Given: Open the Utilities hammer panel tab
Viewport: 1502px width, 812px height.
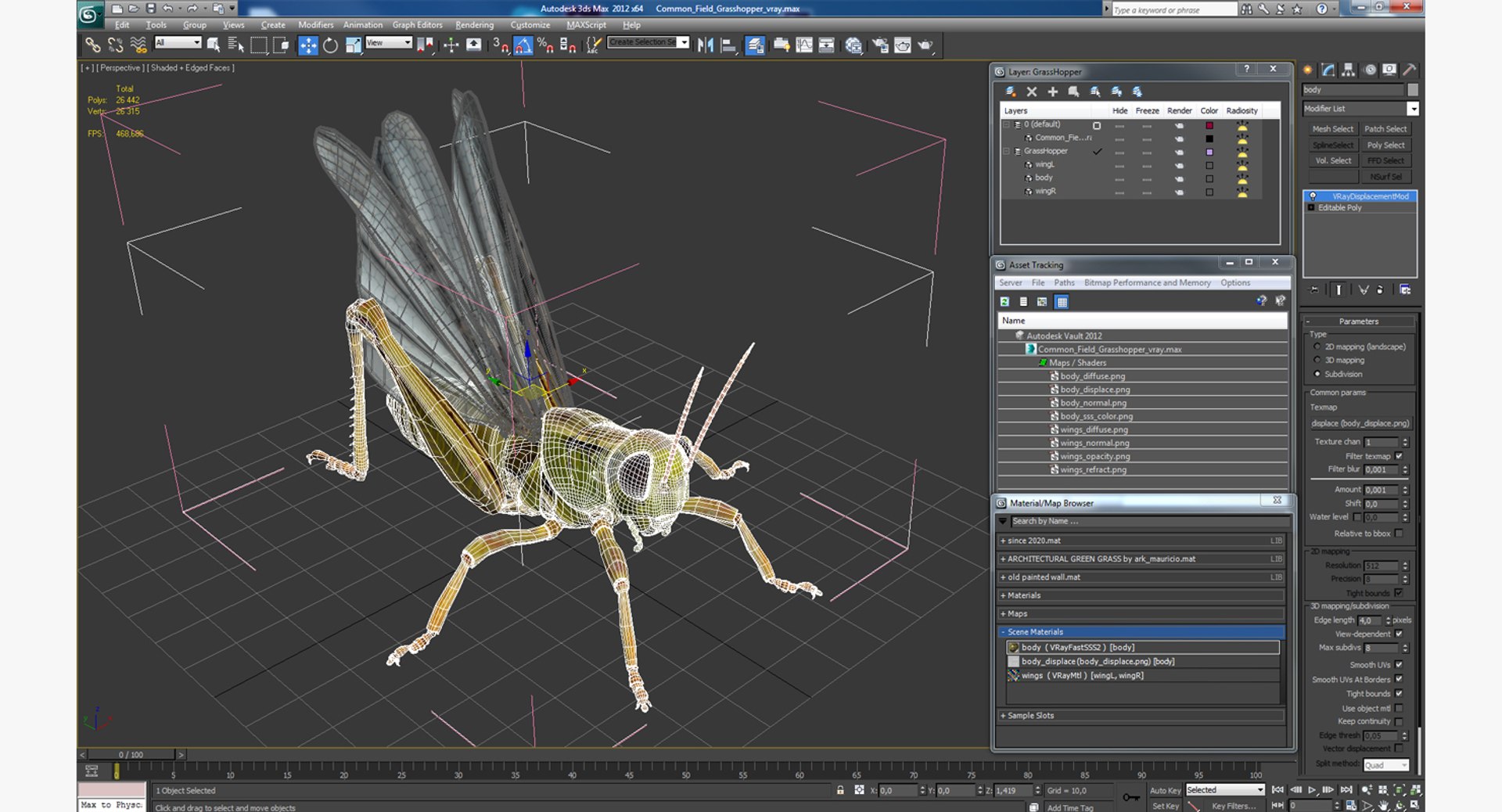Looking at the screenshot, I should point(1409,70).
